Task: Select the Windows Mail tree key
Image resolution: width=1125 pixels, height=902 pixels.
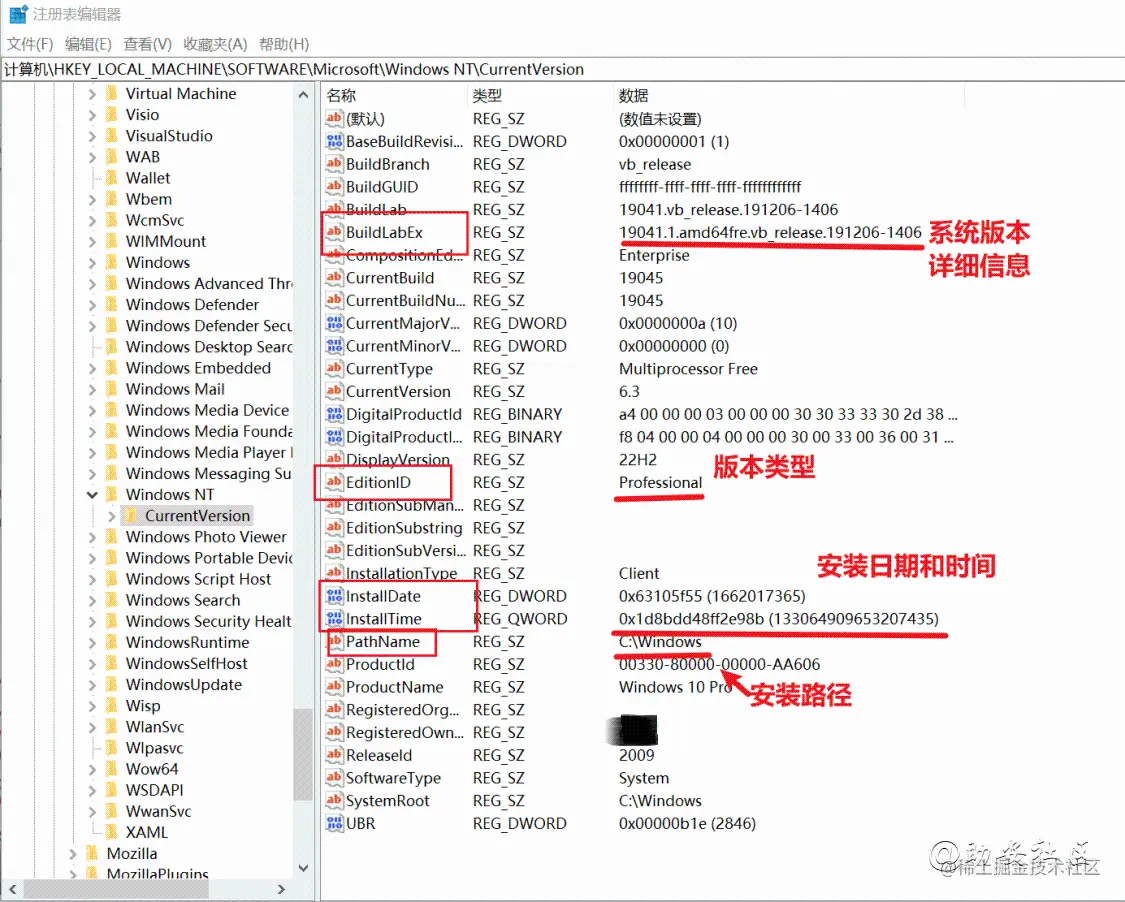Action: [175, 389]
